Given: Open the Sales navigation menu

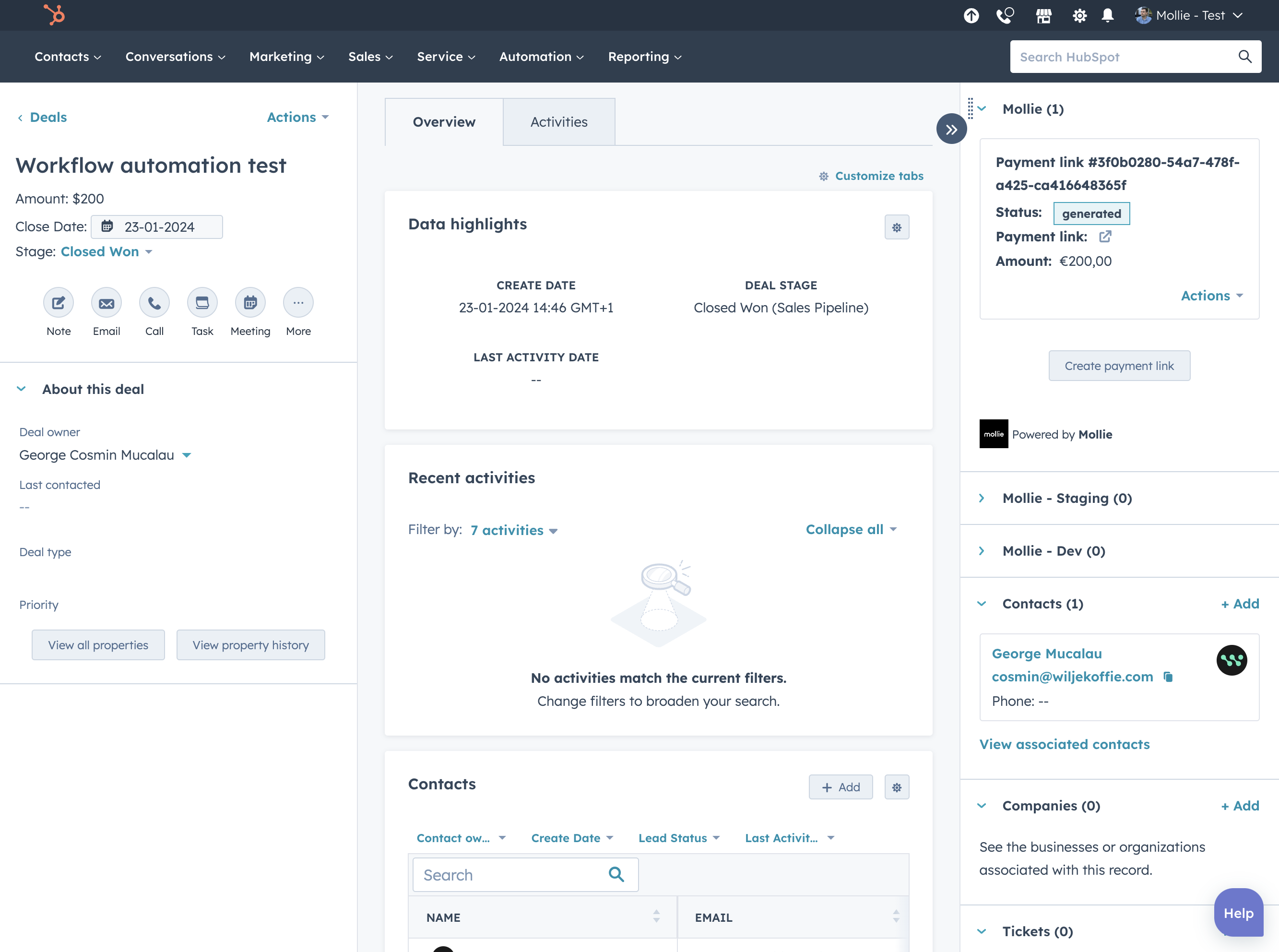Looking at the screenshot, I should [x=370, y=57].
